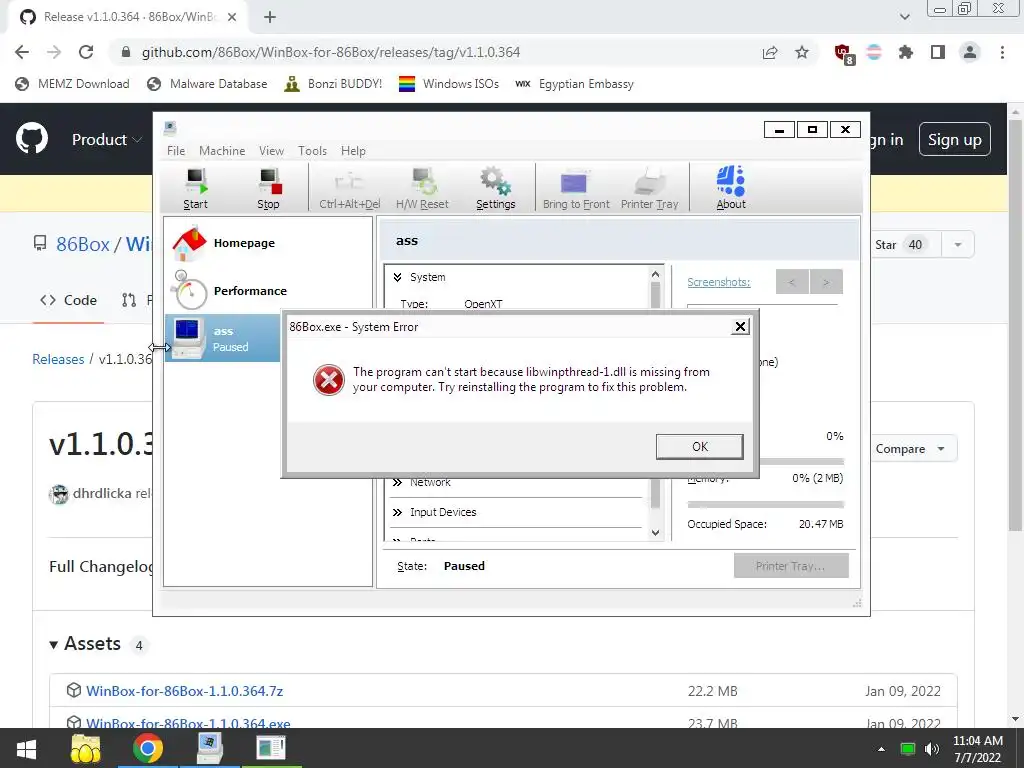Viewport: 1024px width, 768px height.
Task: Go back in Chrome browser
Action: [22, 52]
